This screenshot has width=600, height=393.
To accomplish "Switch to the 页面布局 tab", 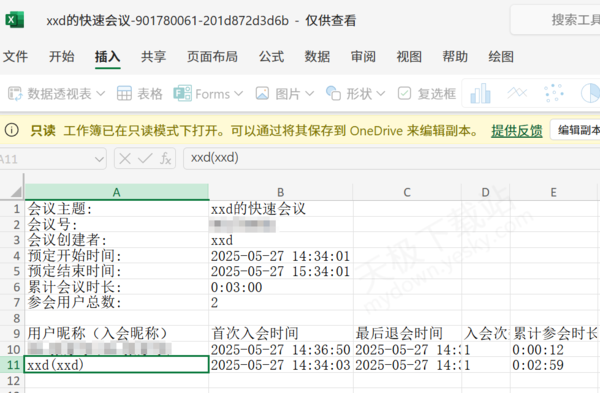I will pyautogui.click(x=212, y=57).
